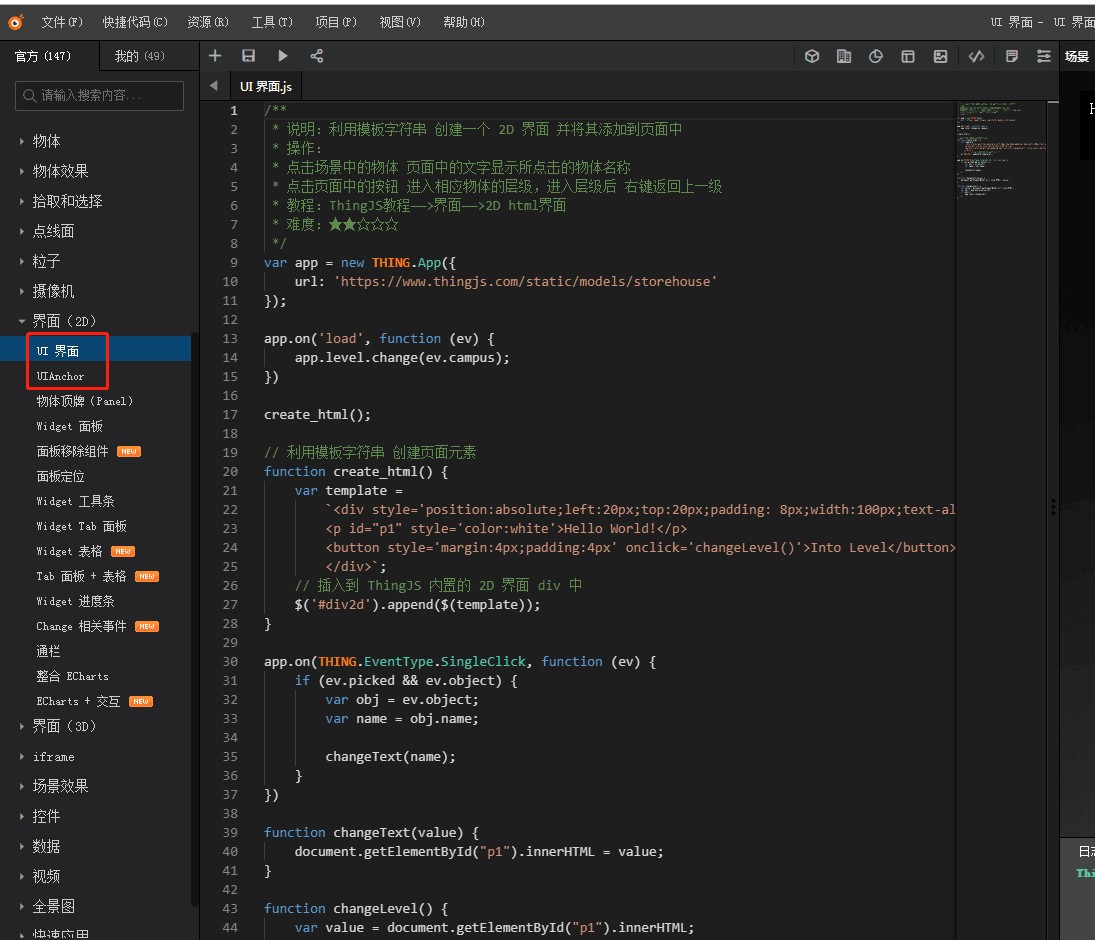The width and height of the screenshot is (1095, 940).
Task: Open Change 相关事件 example
Action: tap(81, 626)
